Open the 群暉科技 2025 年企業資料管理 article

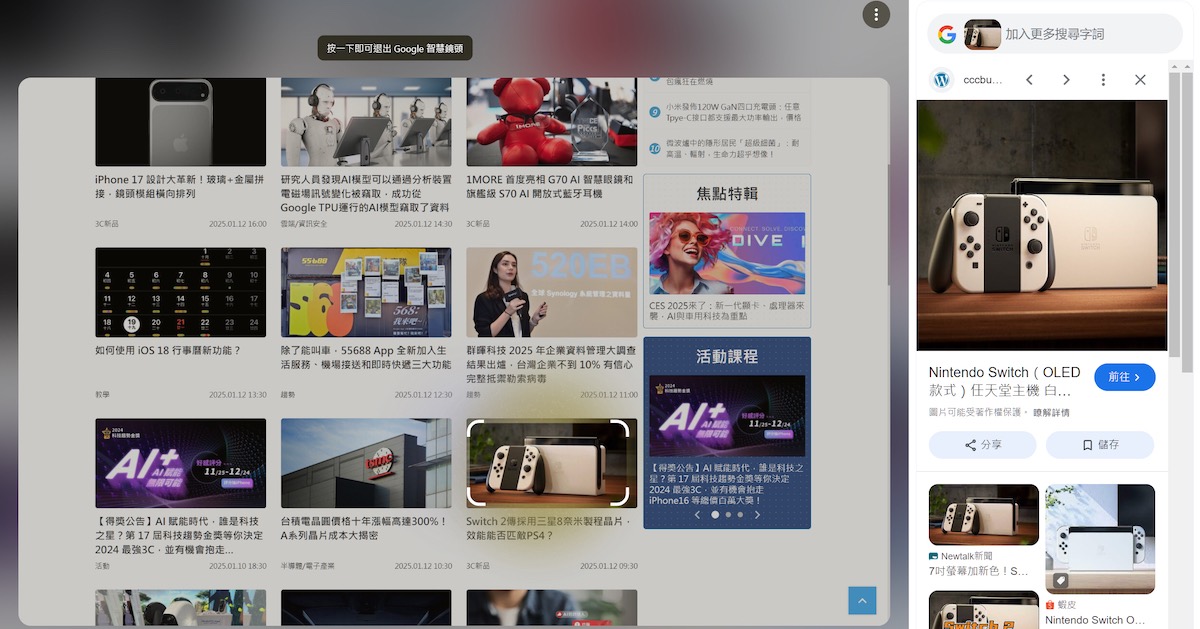[x=551, y=365]
